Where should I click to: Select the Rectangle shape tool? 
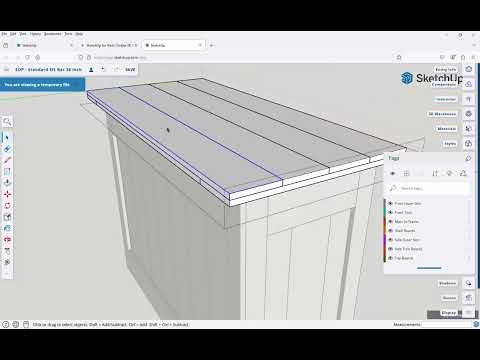7,171
